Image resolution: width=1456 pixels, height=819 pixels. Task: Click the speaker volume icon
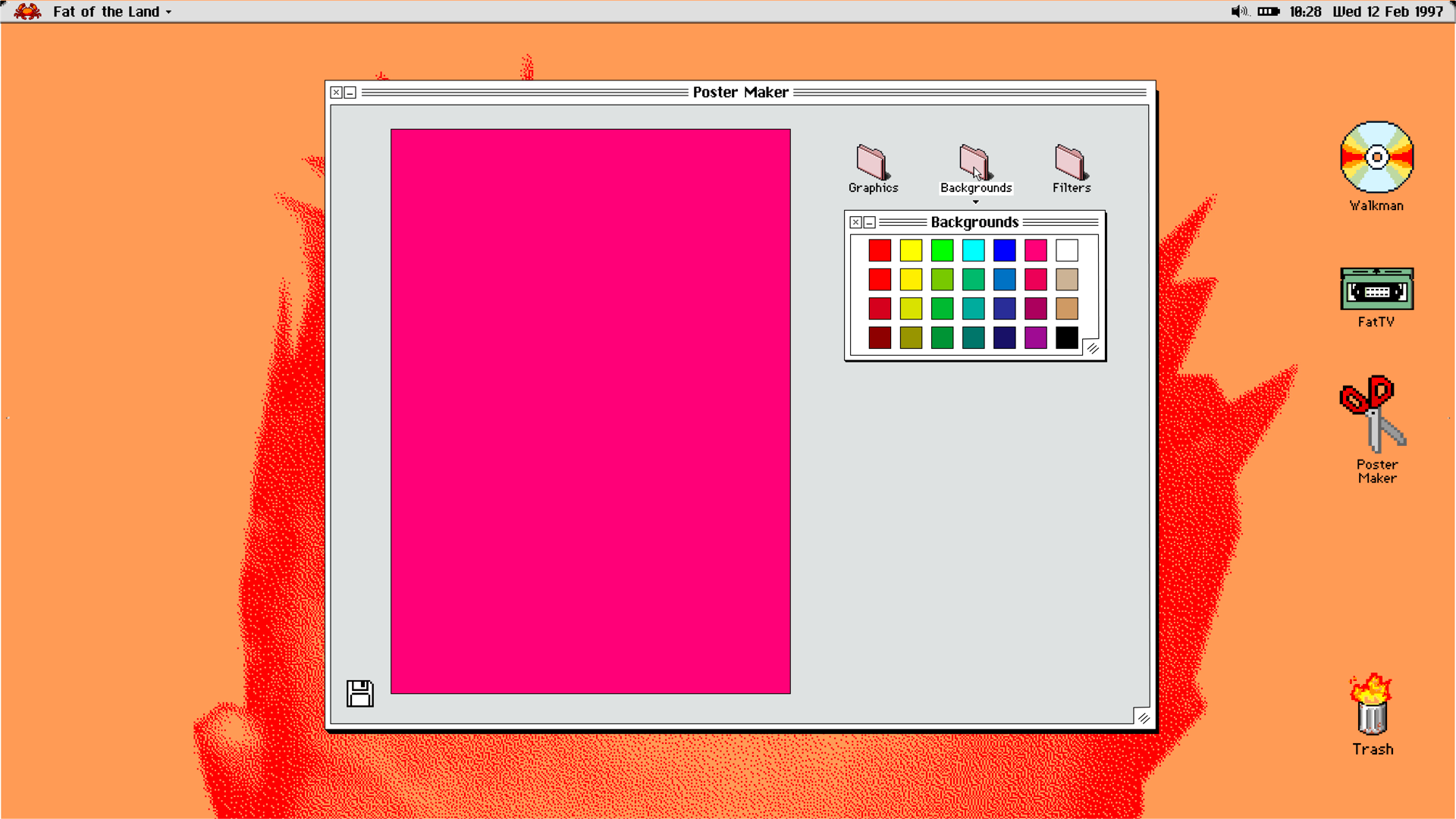[x=1238, y=11]
